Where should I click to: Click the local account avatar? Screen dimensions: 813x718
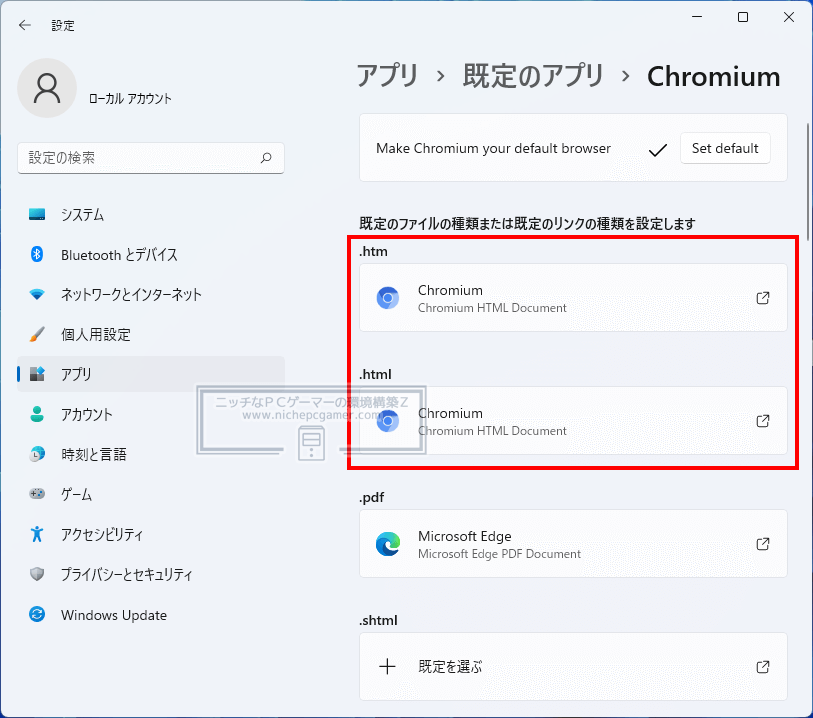click(x=47, y=88)
